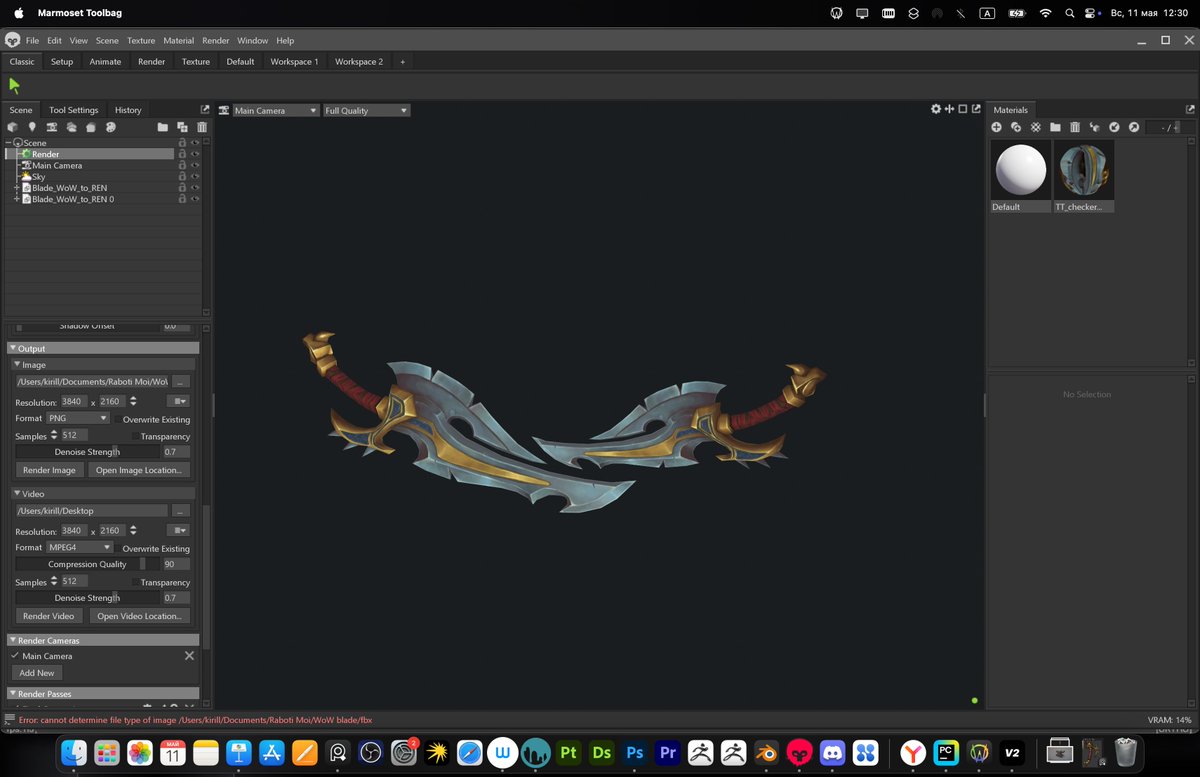Collapse the Output section

click(13, 348)
